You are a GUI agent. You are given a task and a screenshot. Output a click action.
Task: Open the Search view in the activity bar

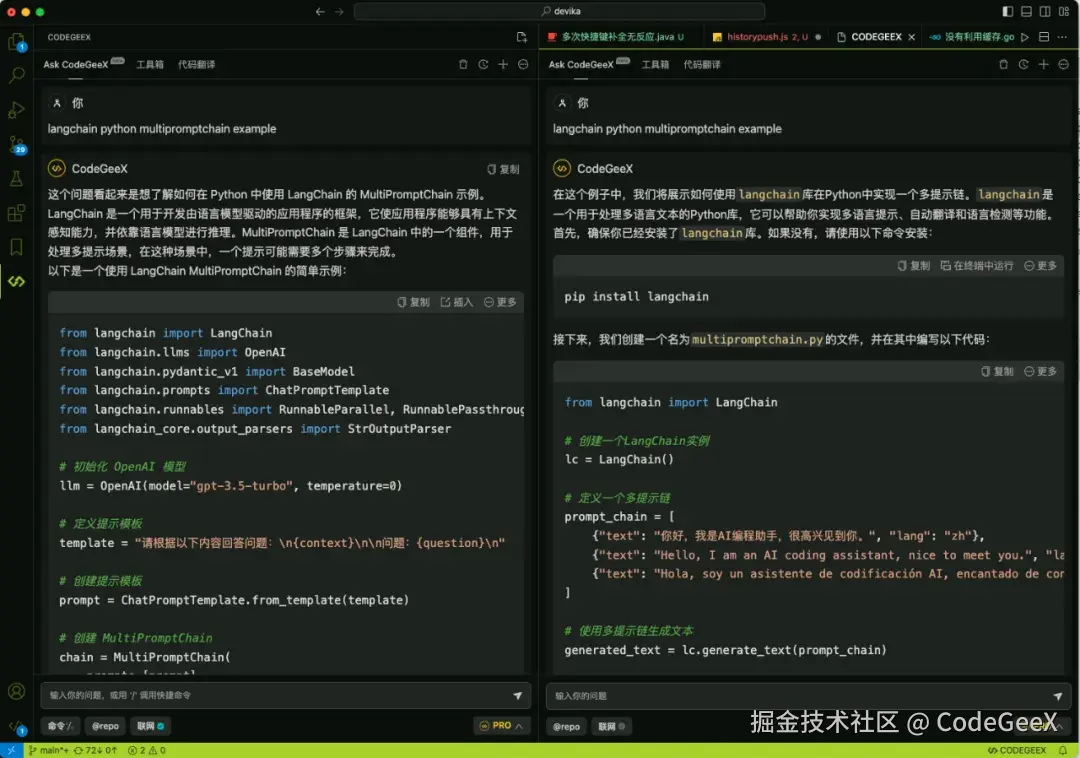17,75
